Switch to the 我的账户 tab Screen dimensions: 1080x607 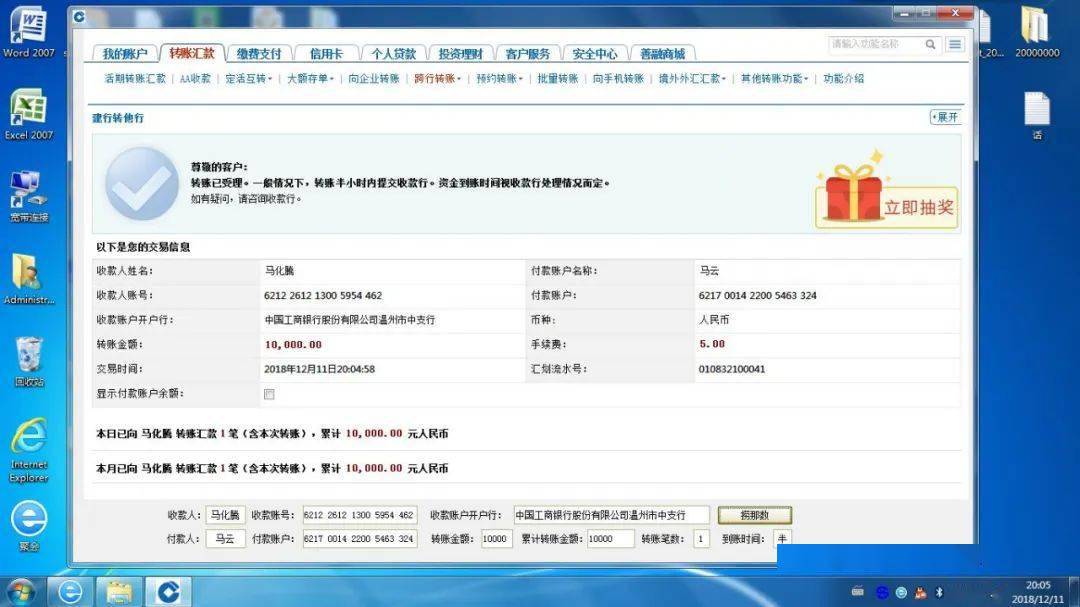124,54
